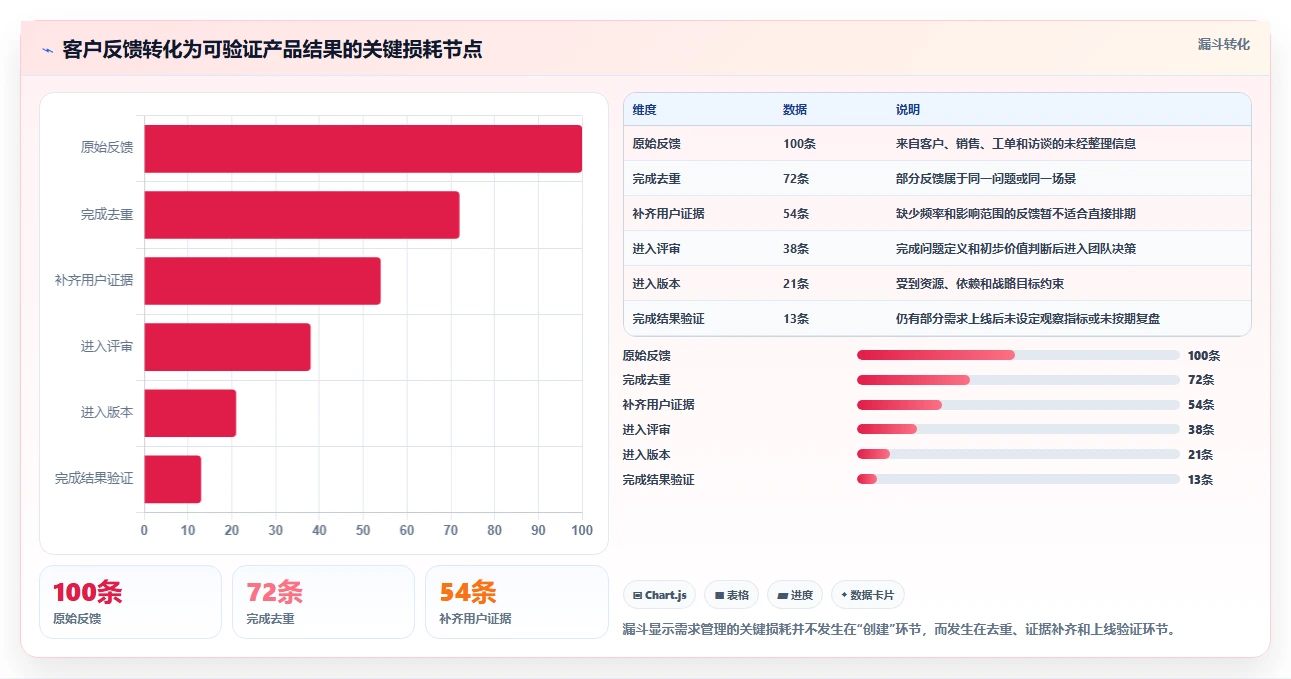This screenshot has width=1291, height=679.
Task: Click the 补齐用户证据 progress bar showing 54条
Action: (1018, 405)
